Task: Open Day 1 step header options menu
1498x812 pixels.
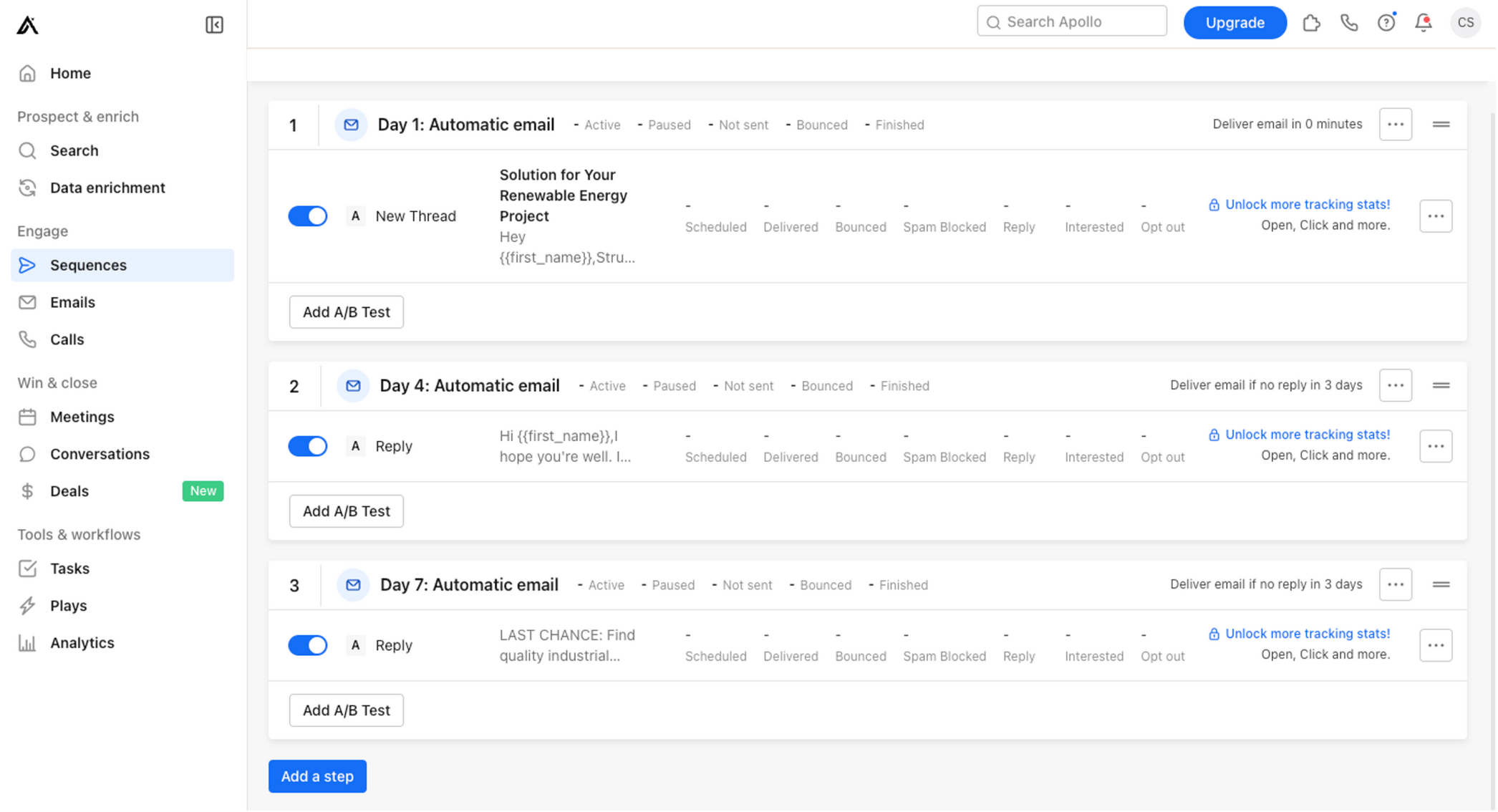Action: click(1396, 125)
